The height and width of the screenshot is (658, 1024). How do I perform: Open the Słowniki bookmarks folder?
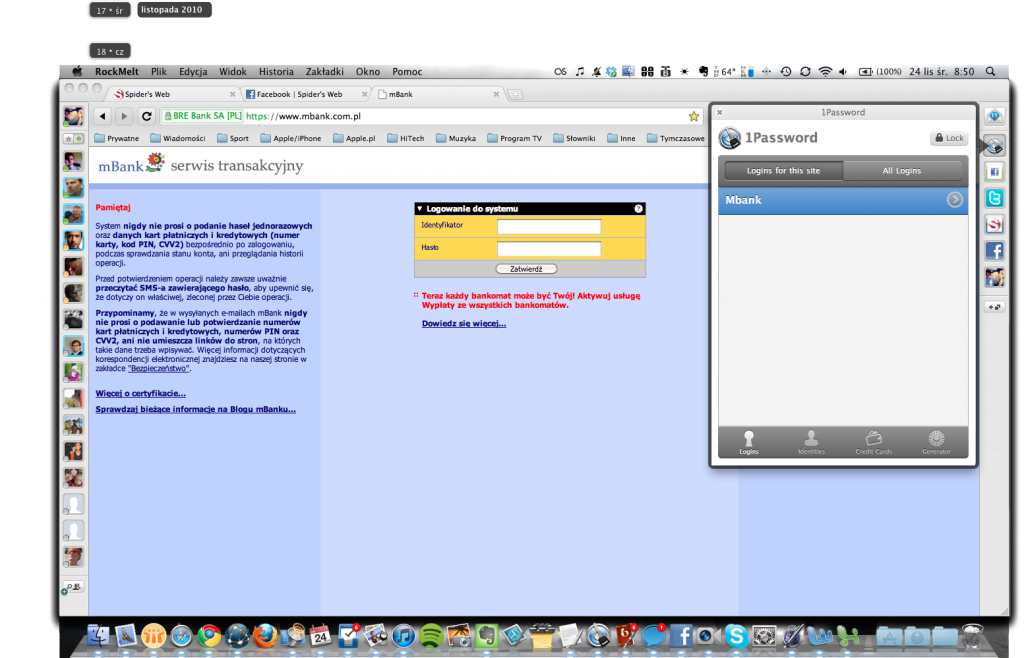click(x=574, y=138)
